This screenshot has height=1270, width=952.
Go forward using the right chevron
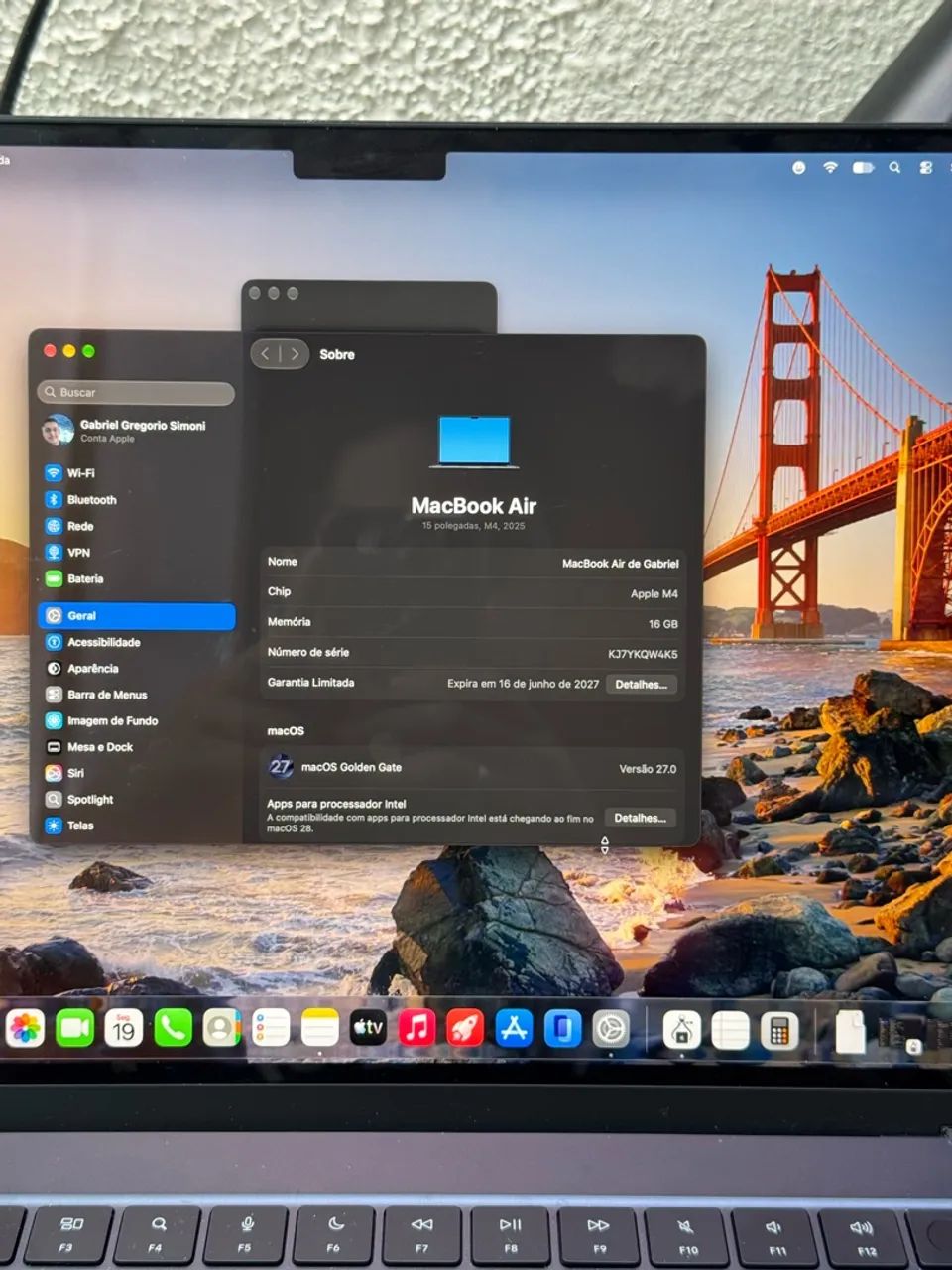[x=295, y=354]
